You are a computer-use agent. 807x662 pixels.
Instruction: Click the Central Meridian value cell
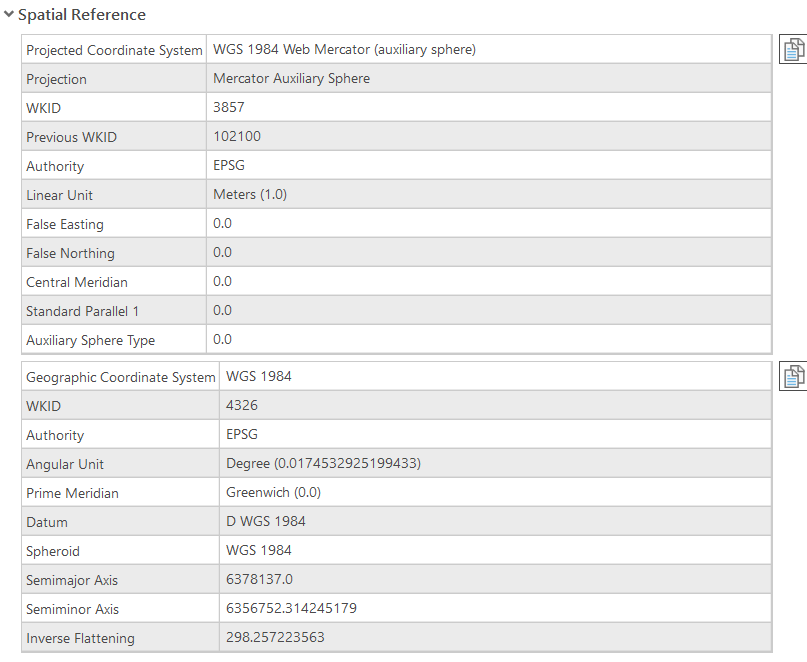click(x=488, y=281)
